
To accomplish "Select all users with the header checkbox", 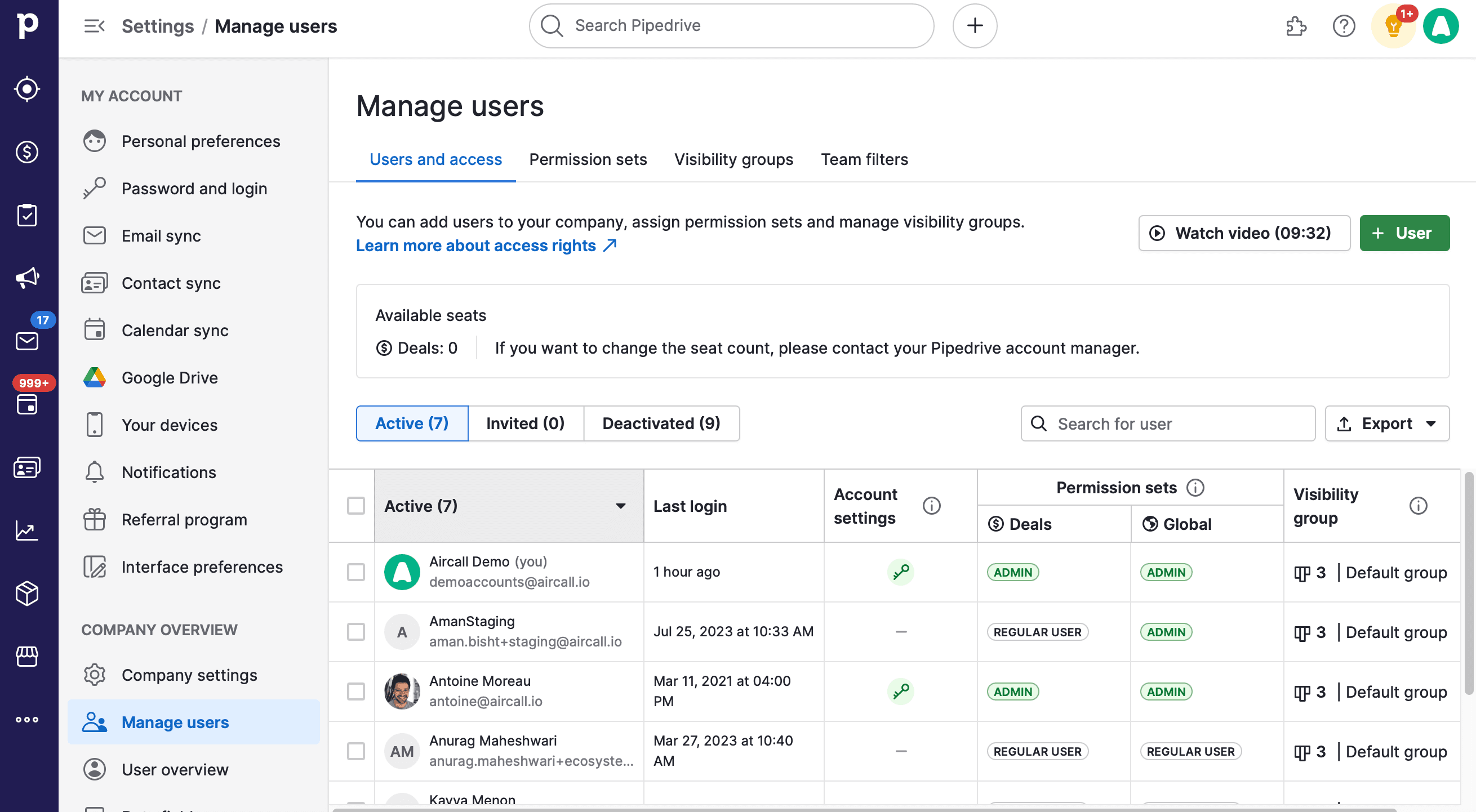I will tap(357, 506).
